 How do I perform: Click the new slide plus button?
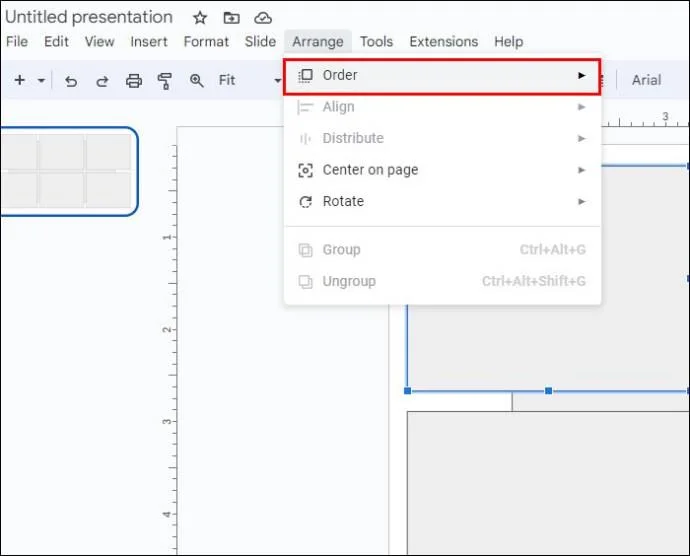click(x=19, y=80)
